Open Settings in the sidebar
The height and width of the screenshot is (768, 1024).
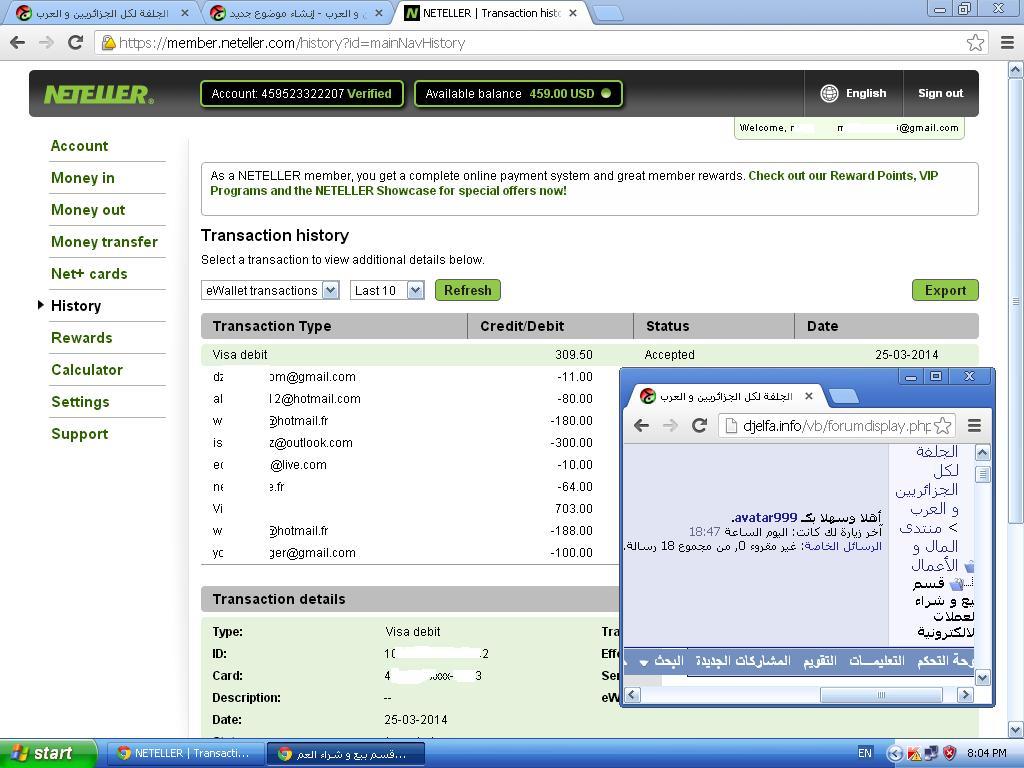[80, 402]
